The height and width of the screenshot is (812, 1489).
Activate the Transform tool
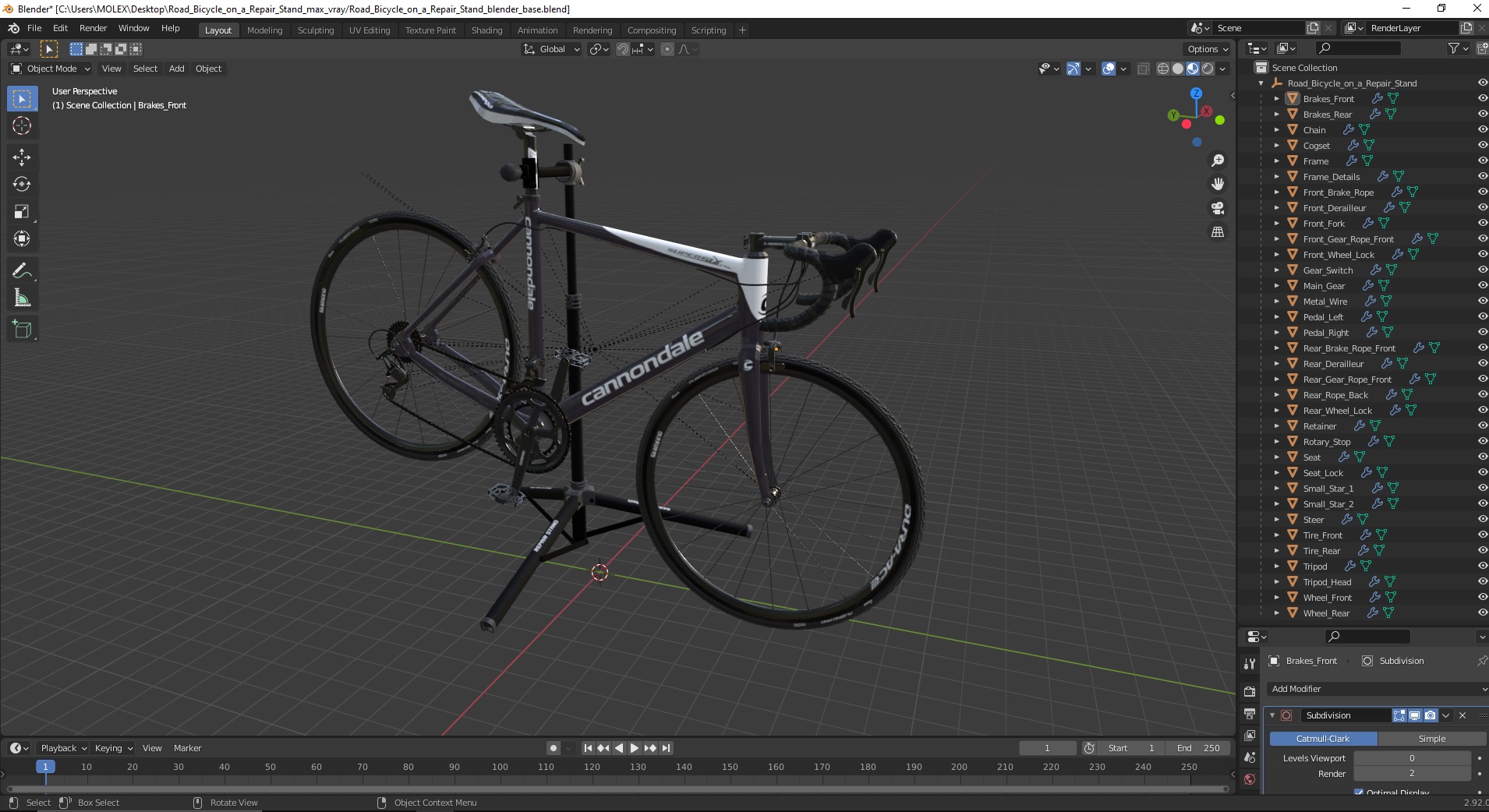[22, 239]
